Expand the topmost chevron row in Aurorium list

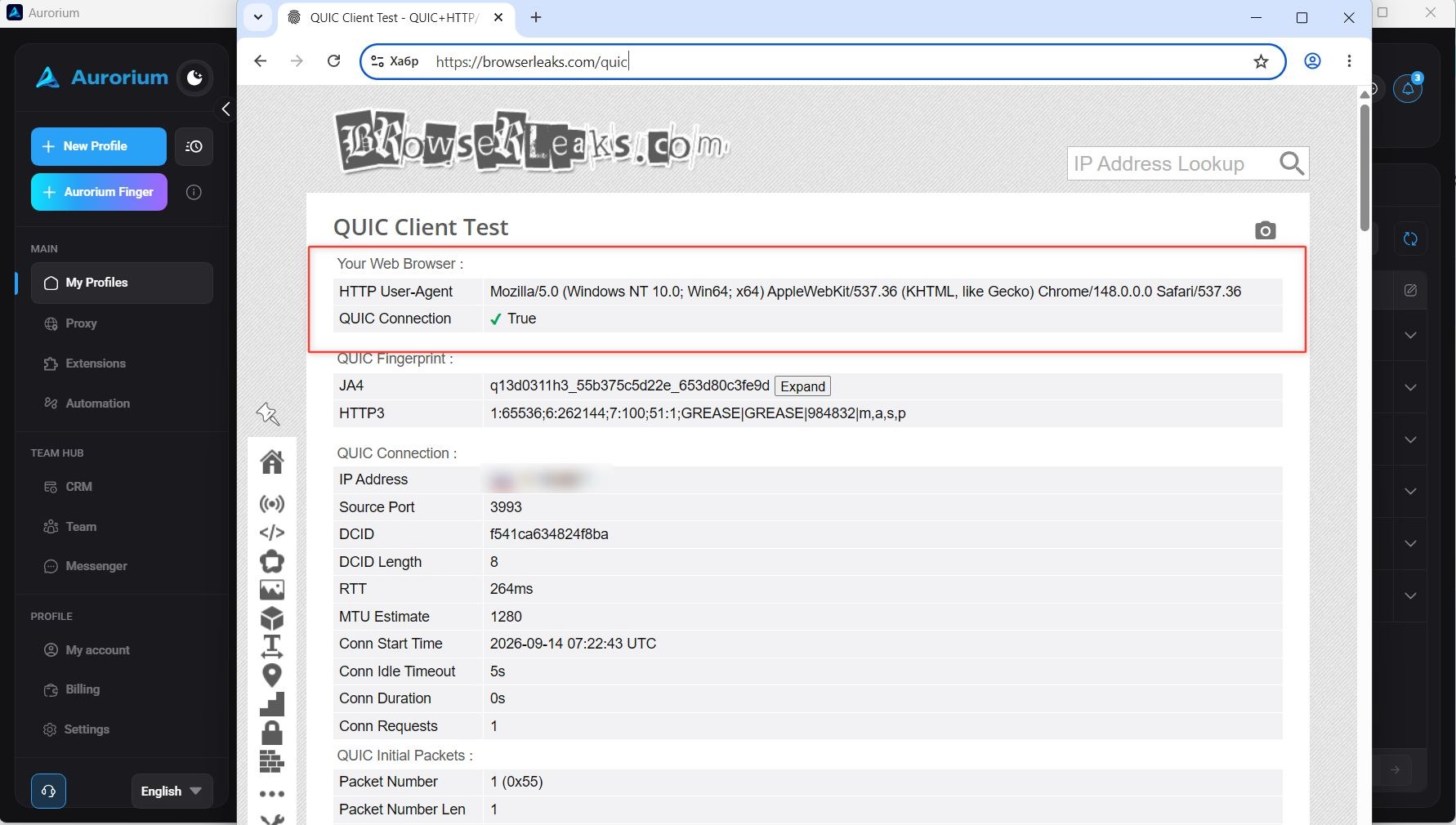[1411, 335]
